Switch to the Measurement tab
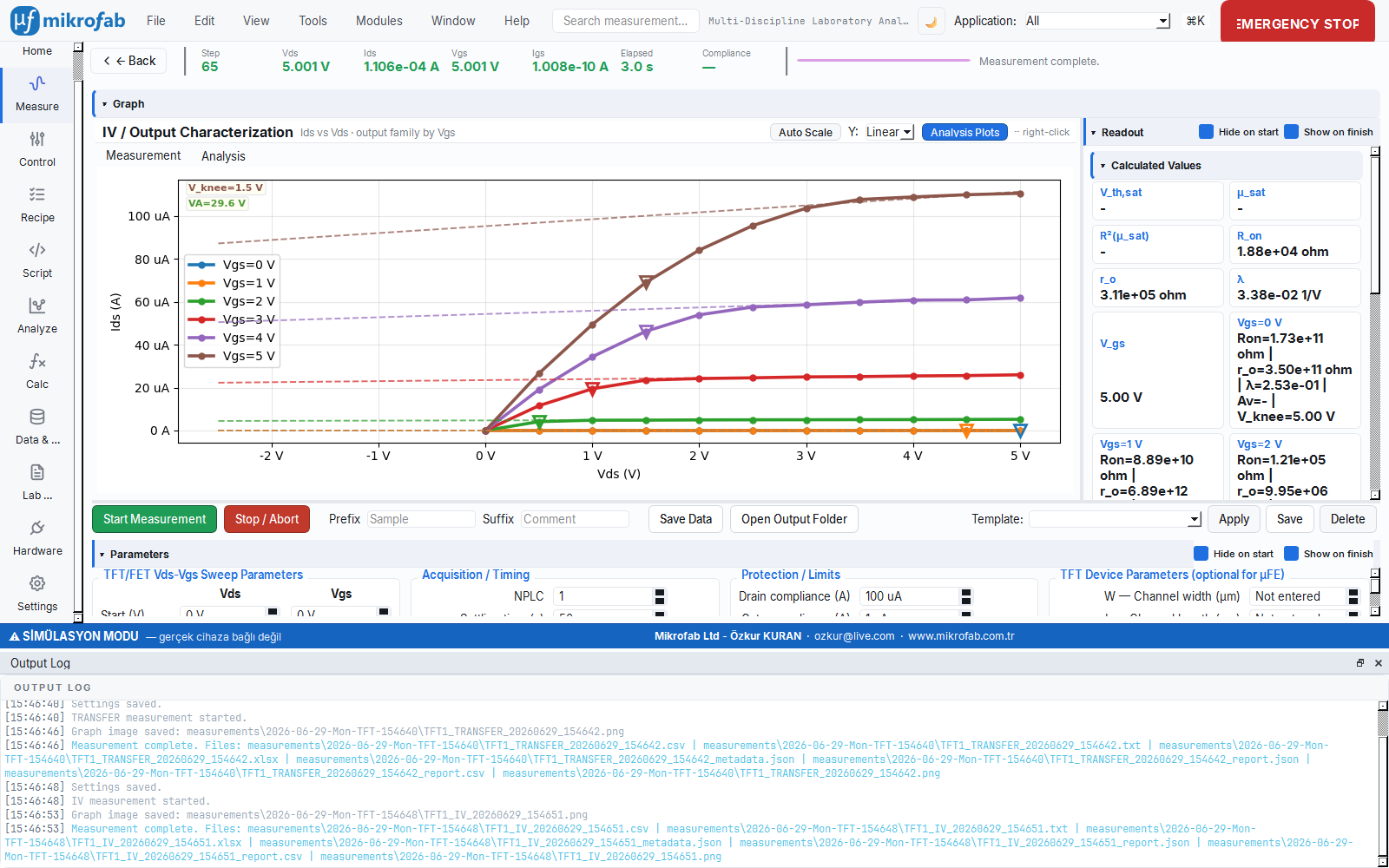1389x868 pixels. tap(143, 155)
